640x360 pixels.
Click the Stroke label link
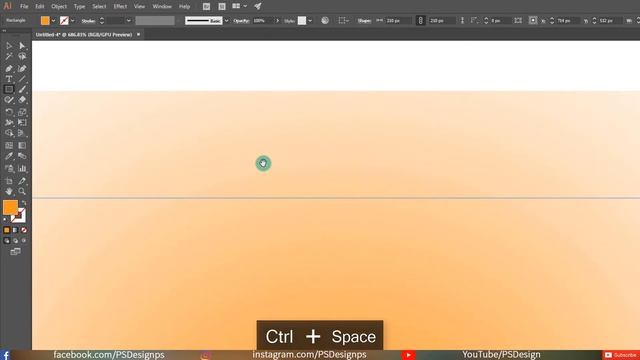[x=88, y=21]
